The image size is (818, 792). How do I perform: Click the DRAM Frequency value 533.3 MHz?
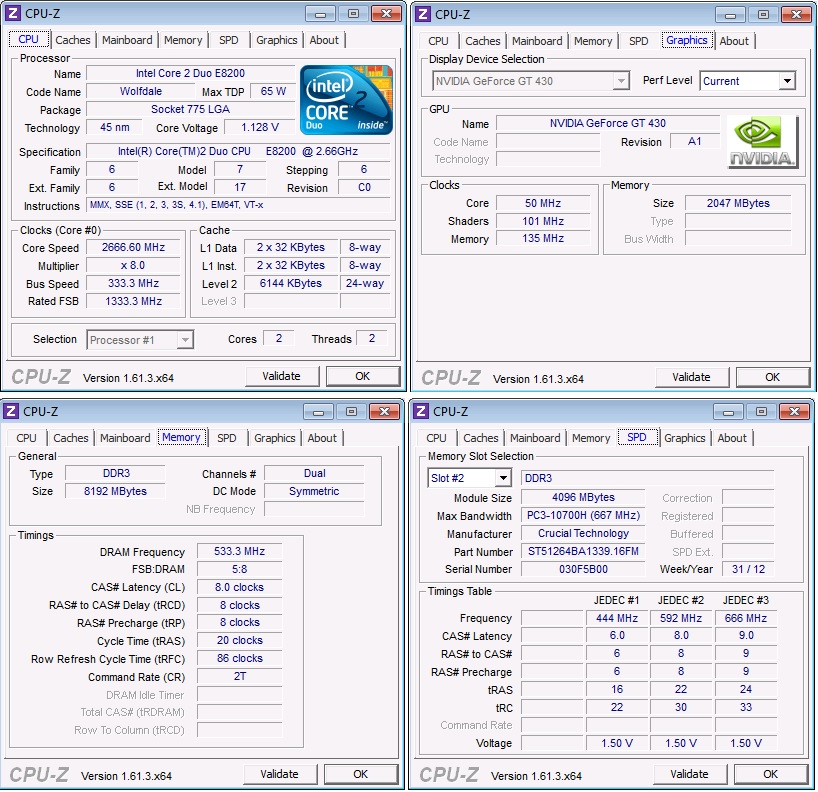pos(239,551)
